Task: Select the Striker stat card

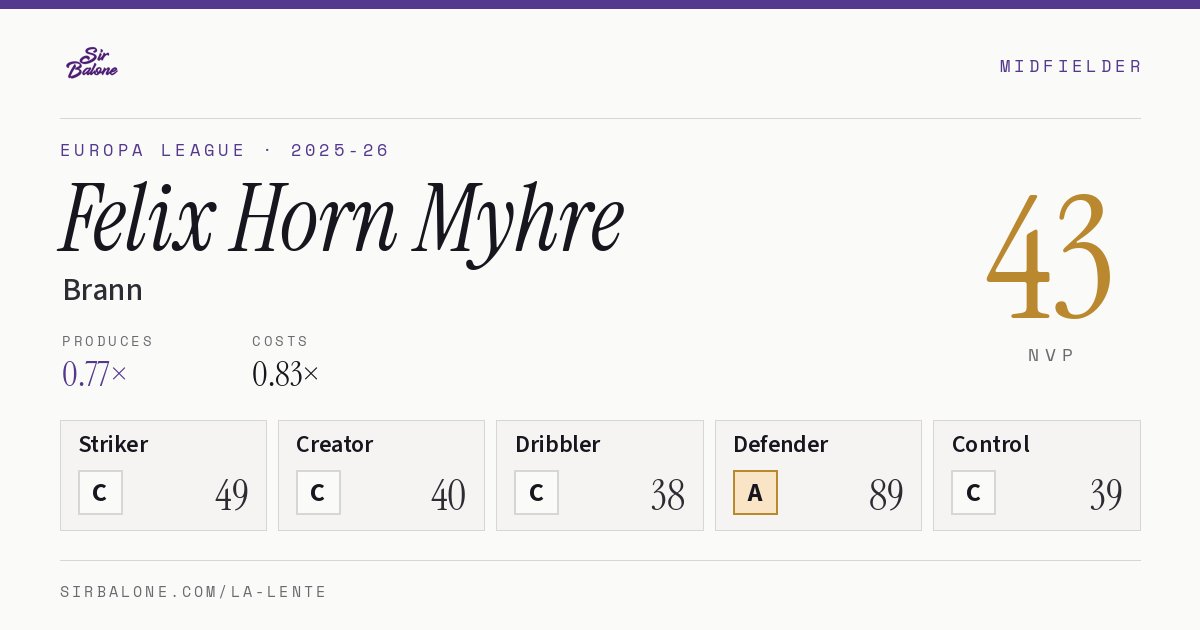Action: [163, 475]
